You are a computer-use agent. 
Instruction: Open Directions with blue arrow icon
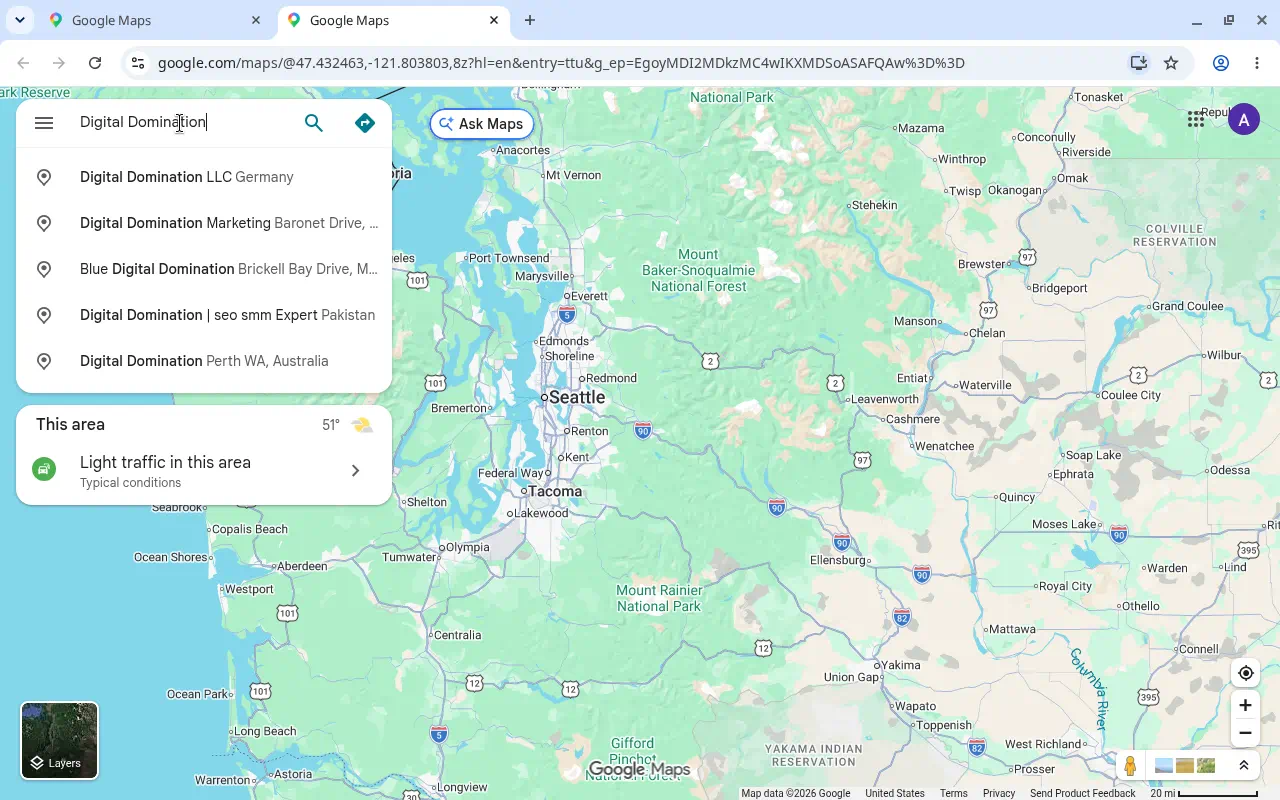[365, 123]
